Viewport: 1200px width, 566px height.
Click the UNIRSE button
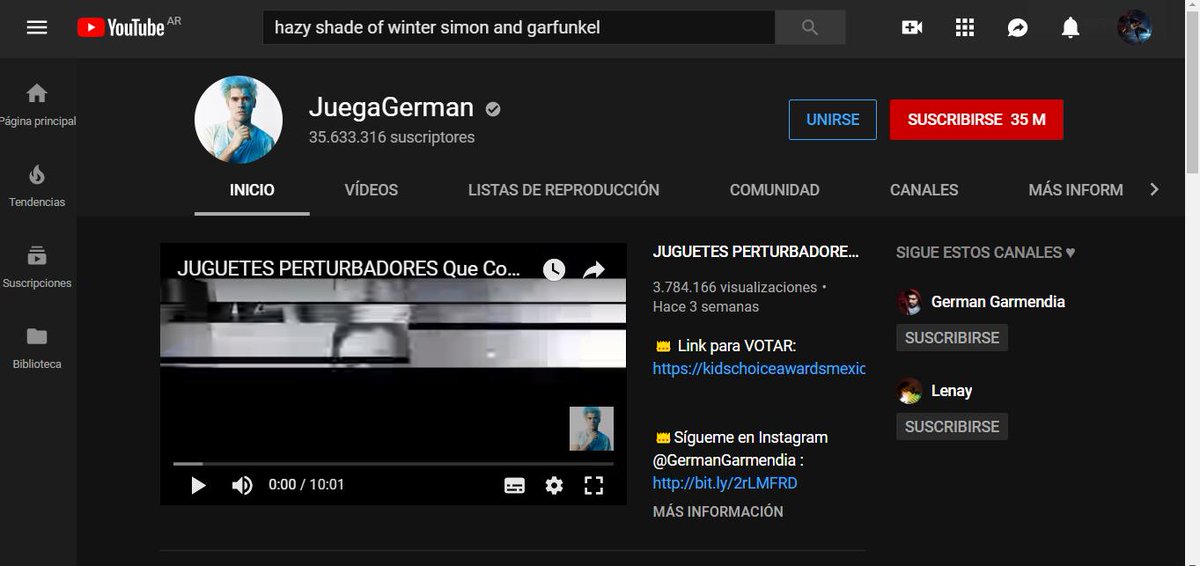point(833,119)
